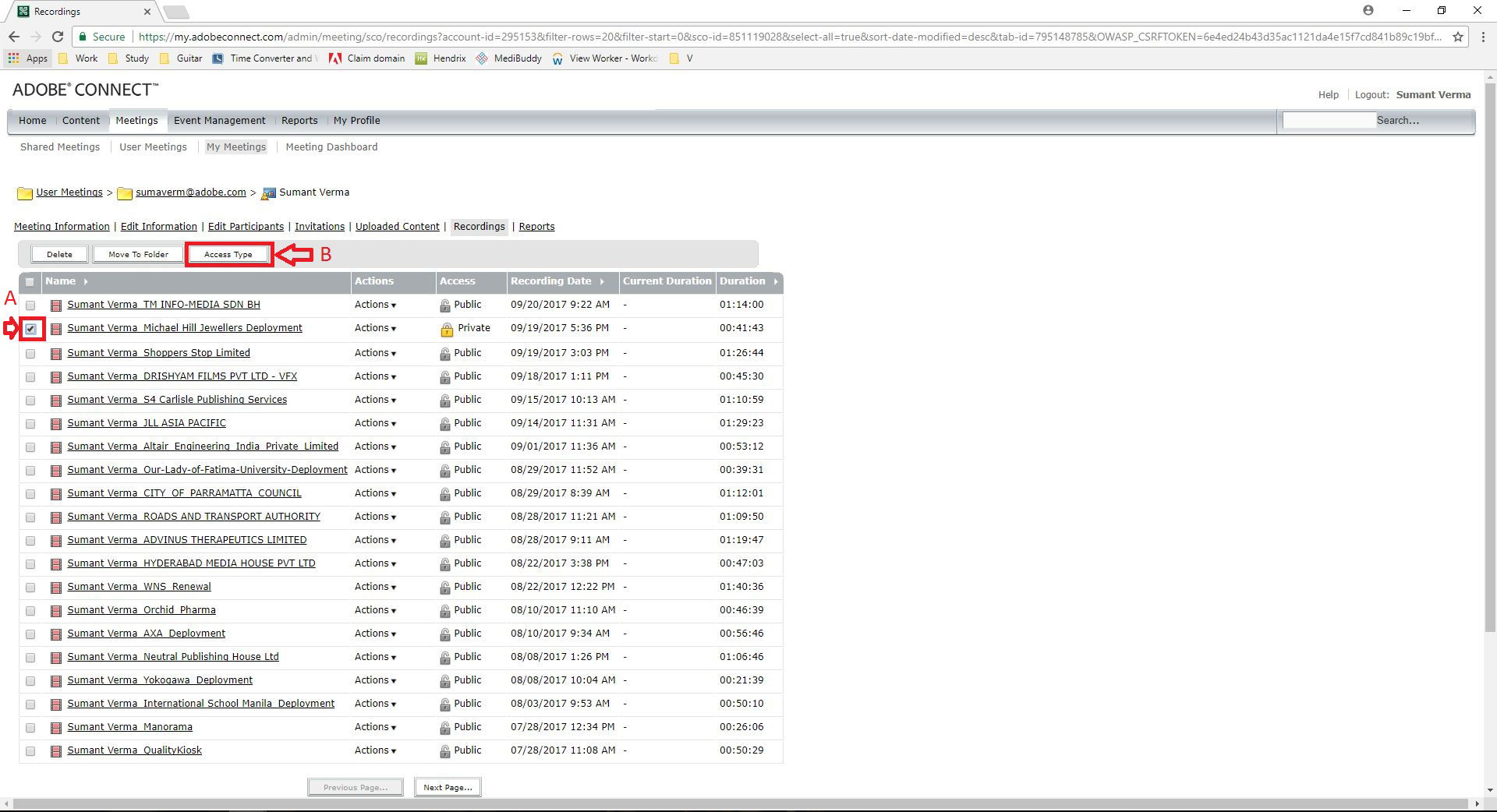Click public lock icon in Manorama row
Viewport: 1497px width, 812px height.
pos(445,728)
